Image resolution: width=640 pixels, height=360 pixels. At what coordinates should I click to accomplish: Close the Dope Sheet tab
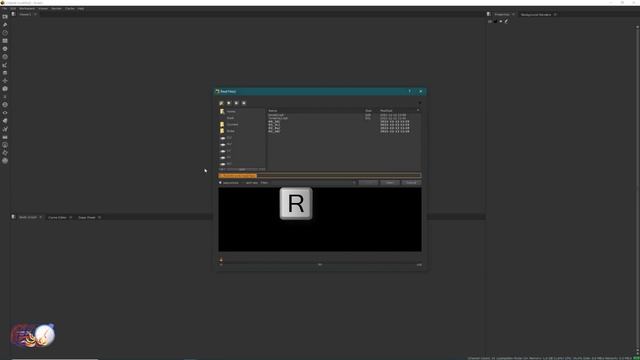click(x=100, y=218)
